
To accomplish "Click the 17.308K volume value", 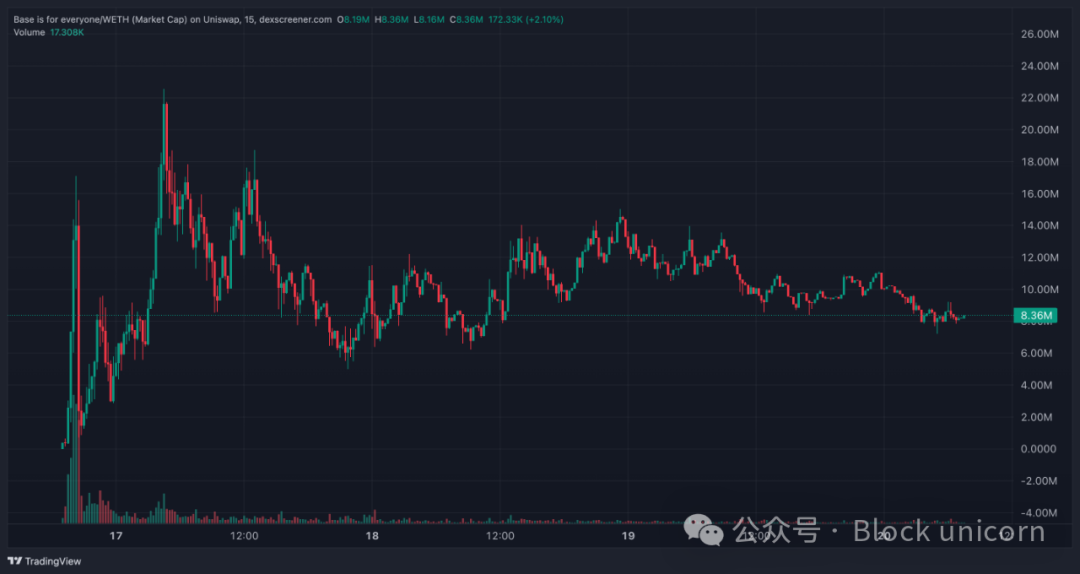I will click(x=67, y=32).
